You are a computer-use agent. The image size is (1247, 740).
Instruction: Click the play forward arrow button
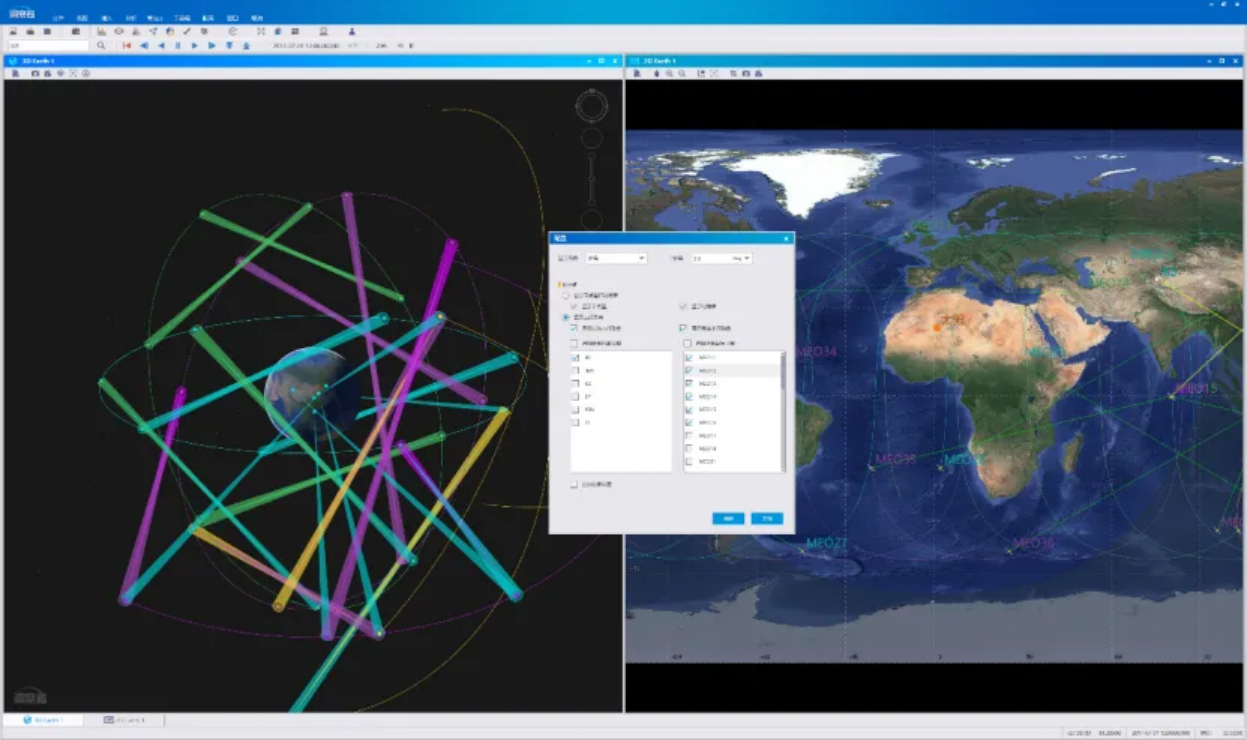195,46
